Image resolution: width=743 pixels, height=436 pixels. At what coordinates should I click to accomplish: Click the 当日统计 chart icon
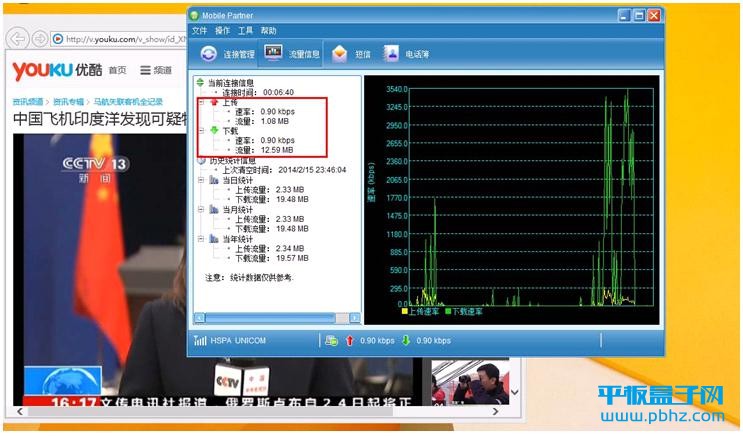click(214, 180)
